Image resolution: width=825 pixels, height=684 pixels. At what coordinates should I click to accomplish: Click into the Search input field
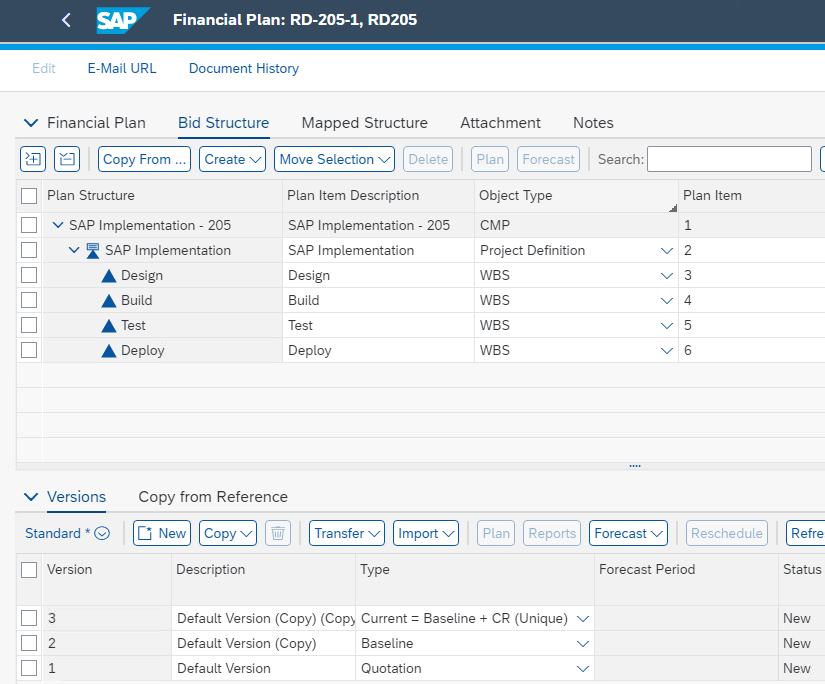coord(729,159)
